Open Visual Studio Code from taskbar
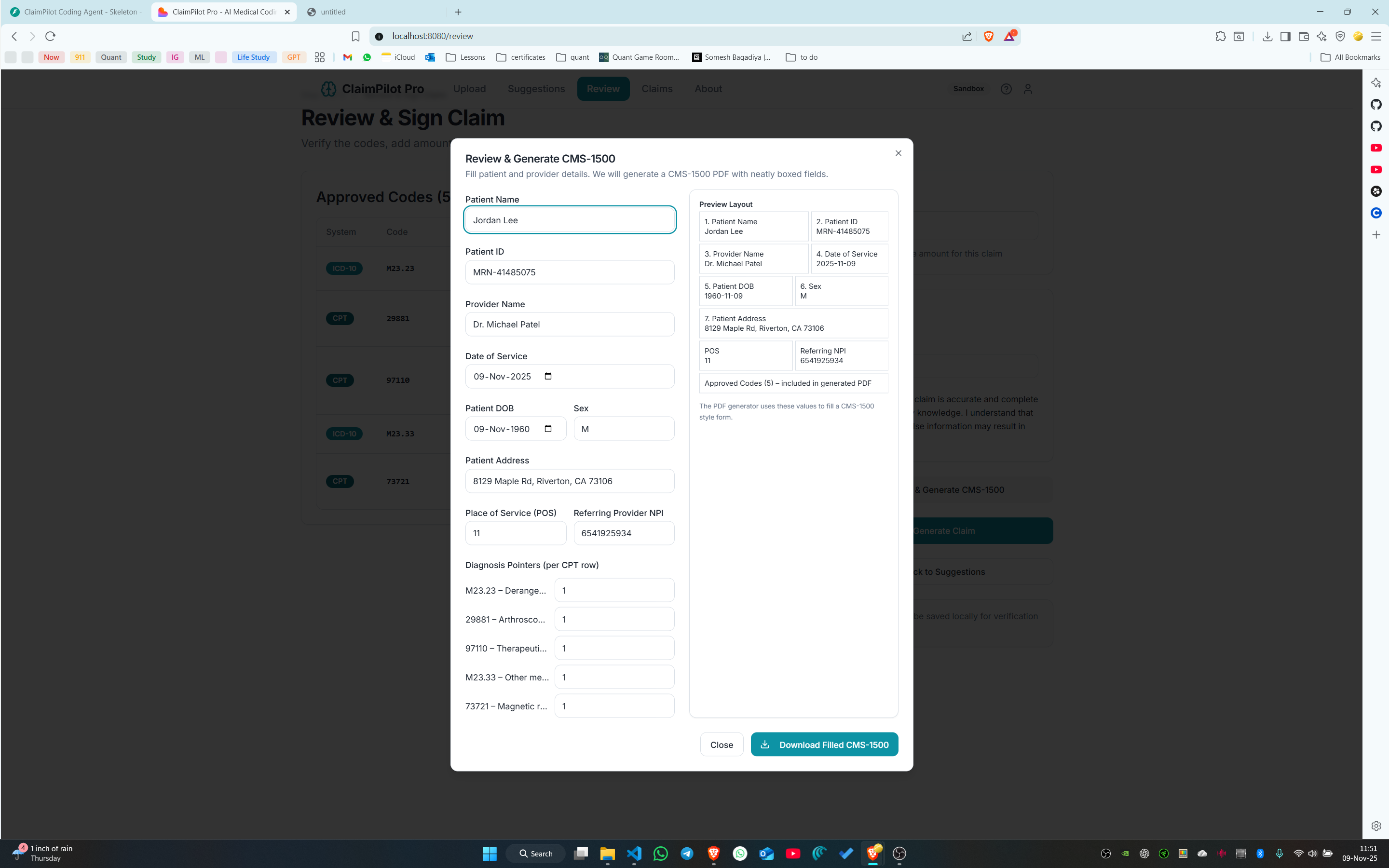 634,853
